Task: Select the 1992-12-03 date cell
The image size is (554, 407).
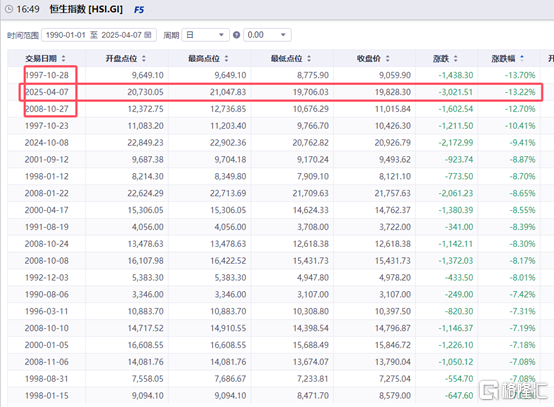Action: tap(47, 278)
